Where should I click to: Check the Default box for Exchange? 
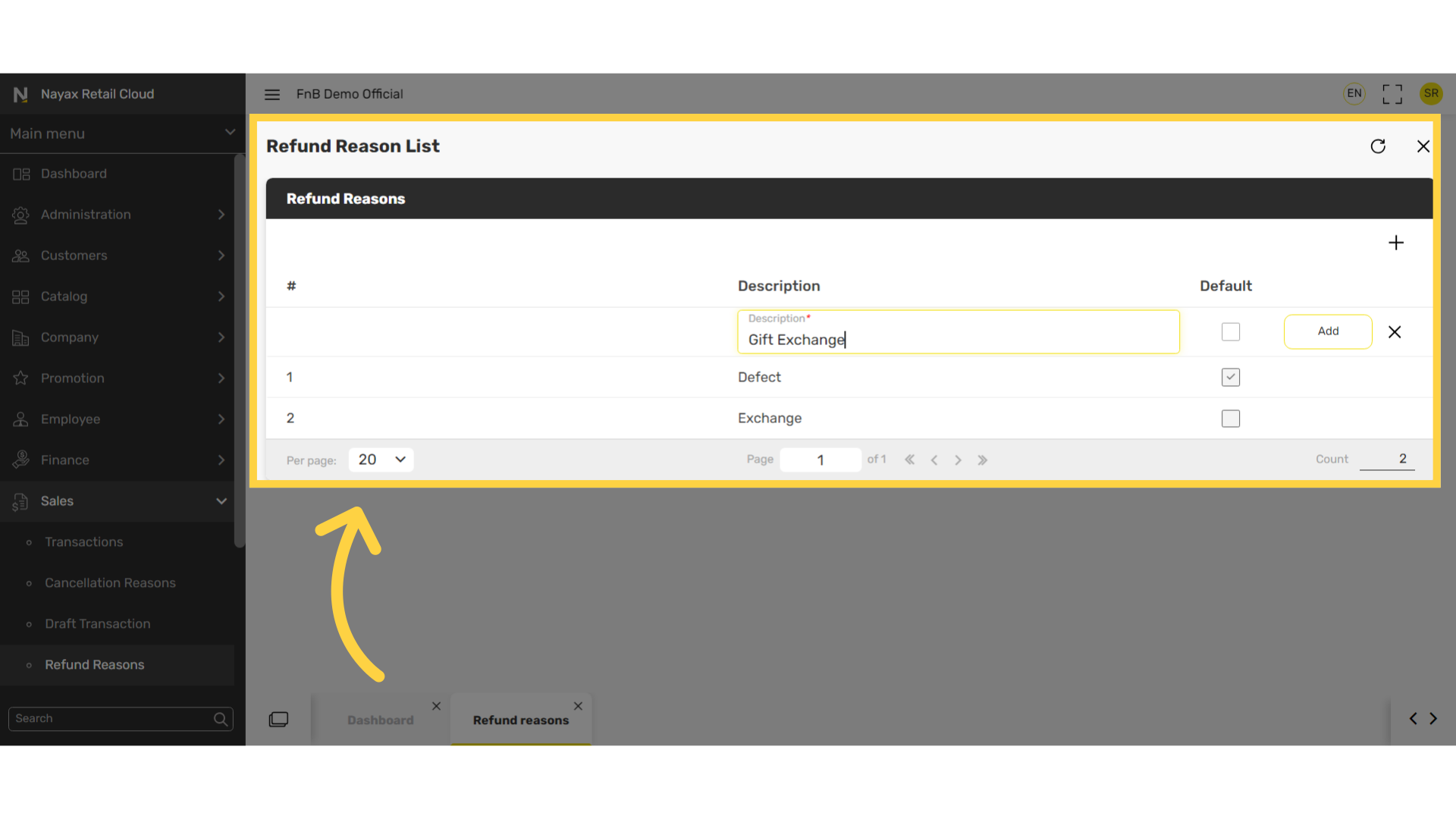pos(1231,419)
